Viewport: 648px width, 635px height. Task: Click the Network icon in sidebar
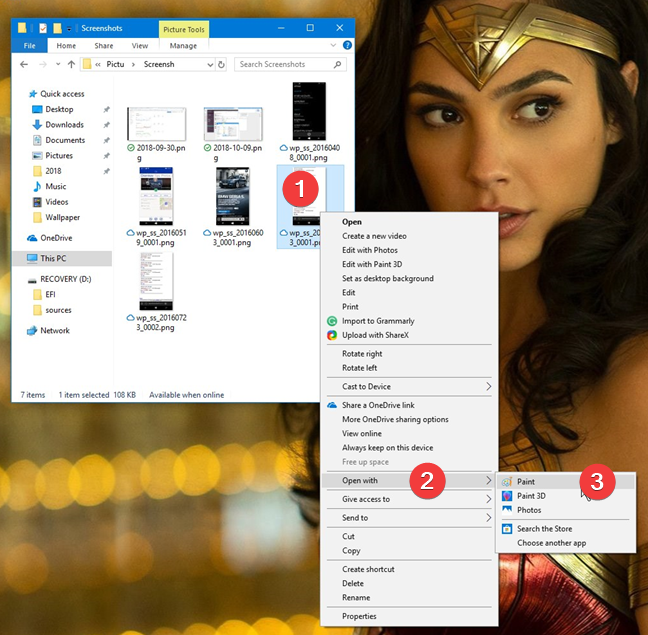point(32,331)
